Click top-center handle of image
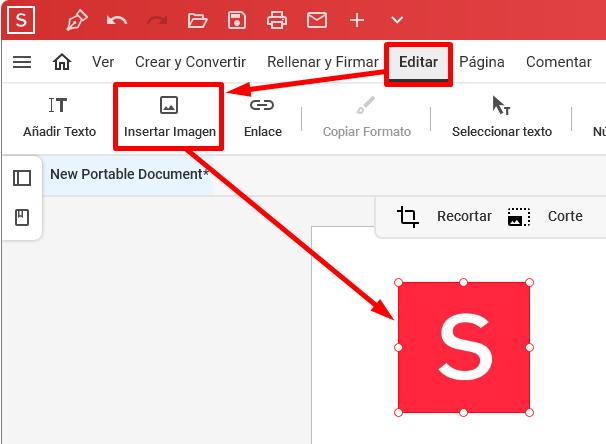 pos(463,282)
